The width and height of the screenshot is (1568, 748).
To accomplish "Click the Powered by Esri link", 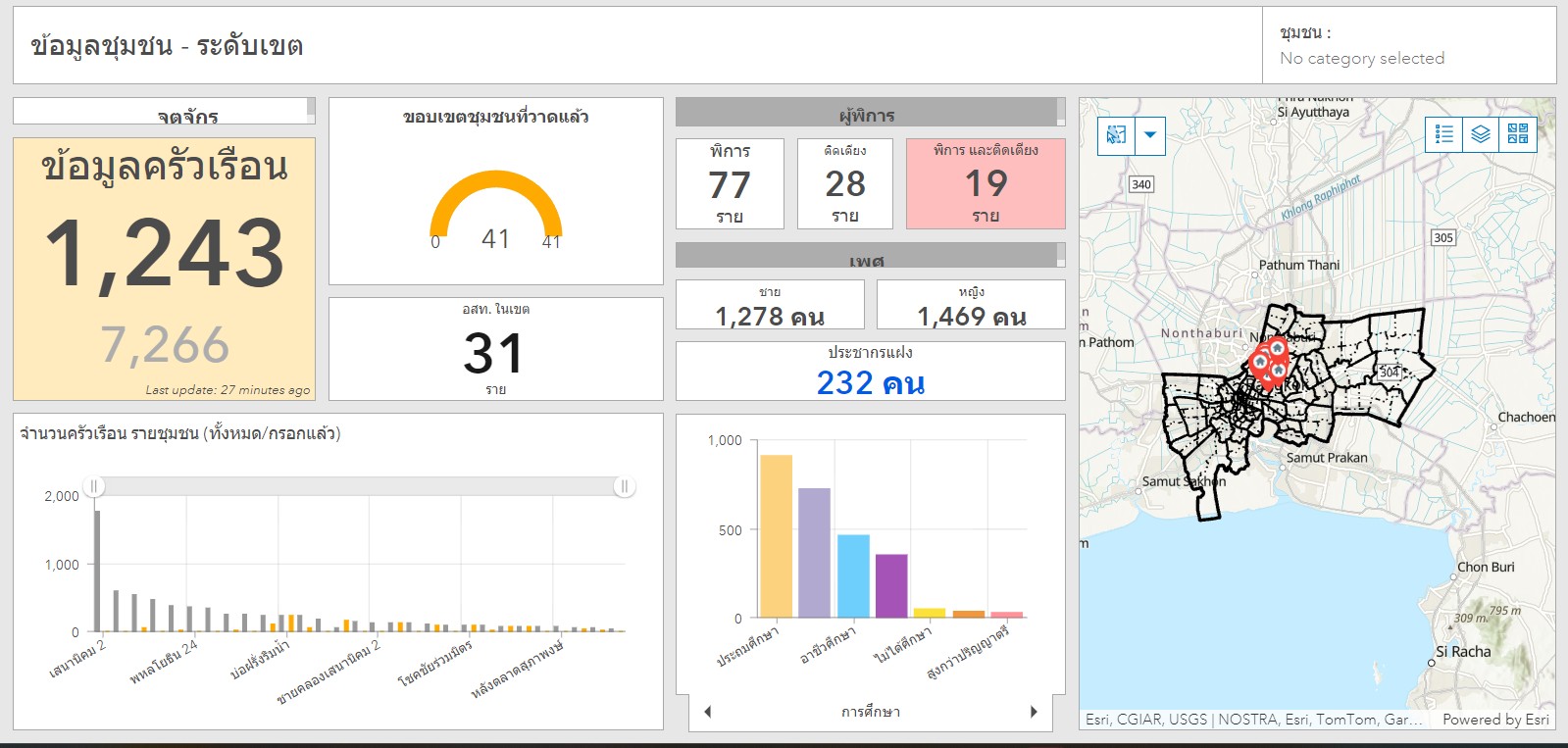I will coord(1495,720).
